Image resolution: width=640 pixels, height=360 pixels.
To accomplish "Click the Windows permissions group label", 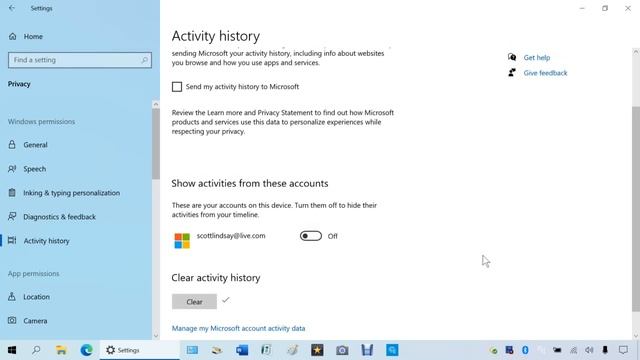I will [x=41, y=122].
